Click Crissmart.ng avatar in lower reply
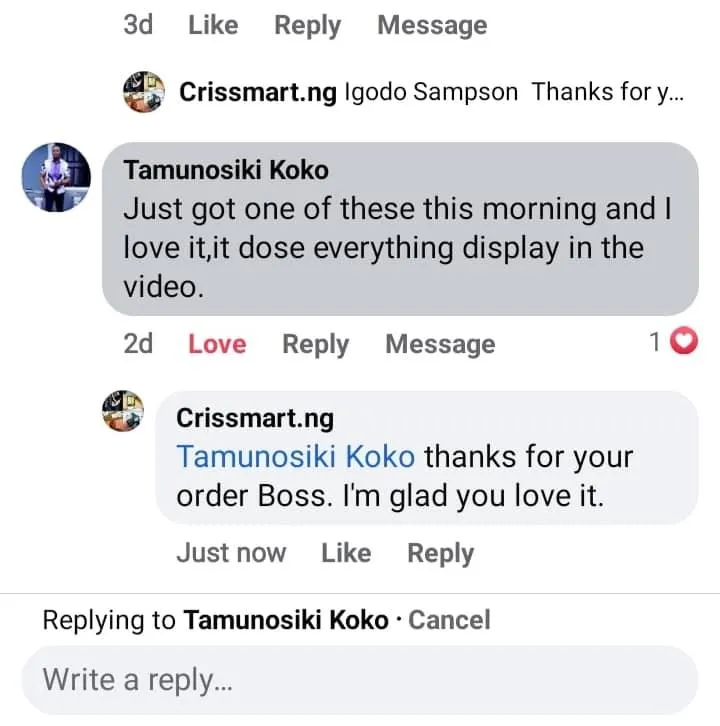The height and width of the screenshot is (726, 720). click(125, 411)
